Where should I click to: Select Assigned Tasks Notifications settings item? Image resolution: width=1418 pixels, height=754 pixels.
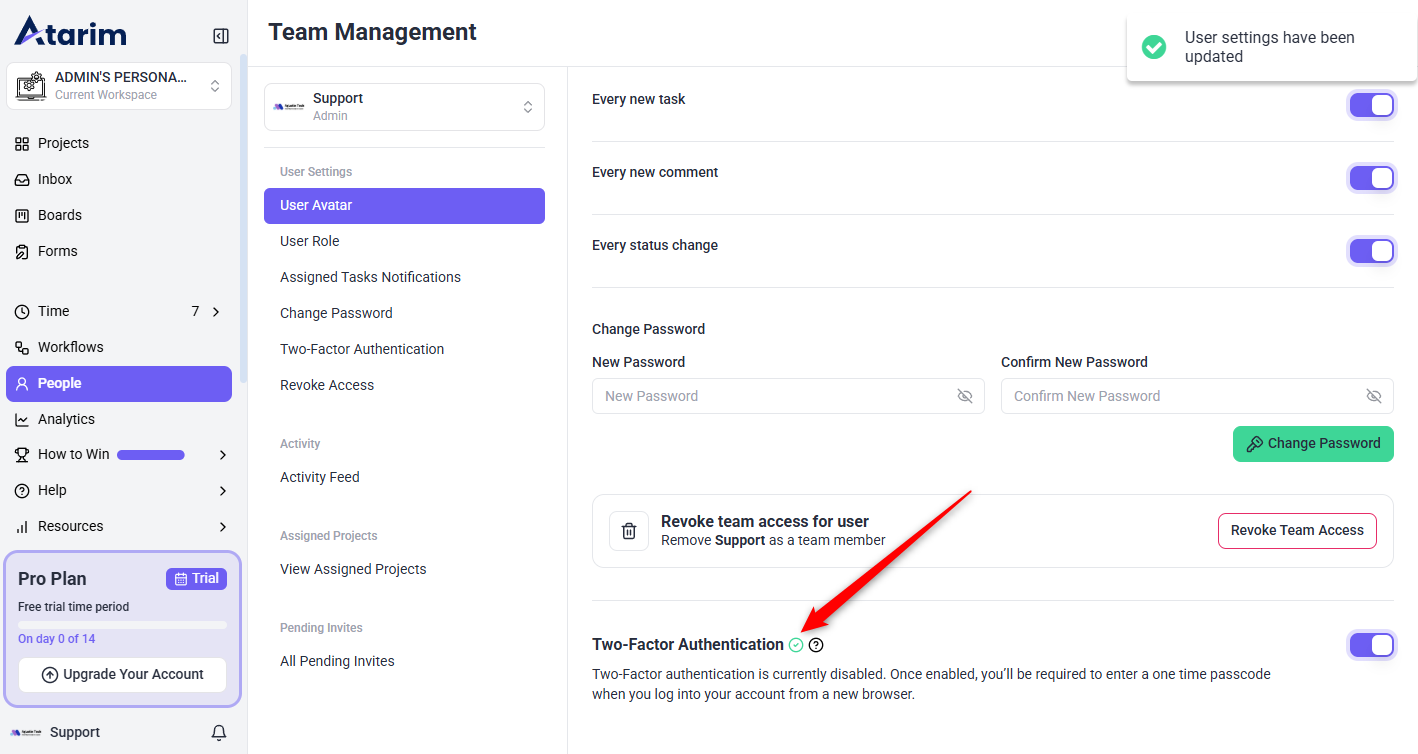coord(370,277)
